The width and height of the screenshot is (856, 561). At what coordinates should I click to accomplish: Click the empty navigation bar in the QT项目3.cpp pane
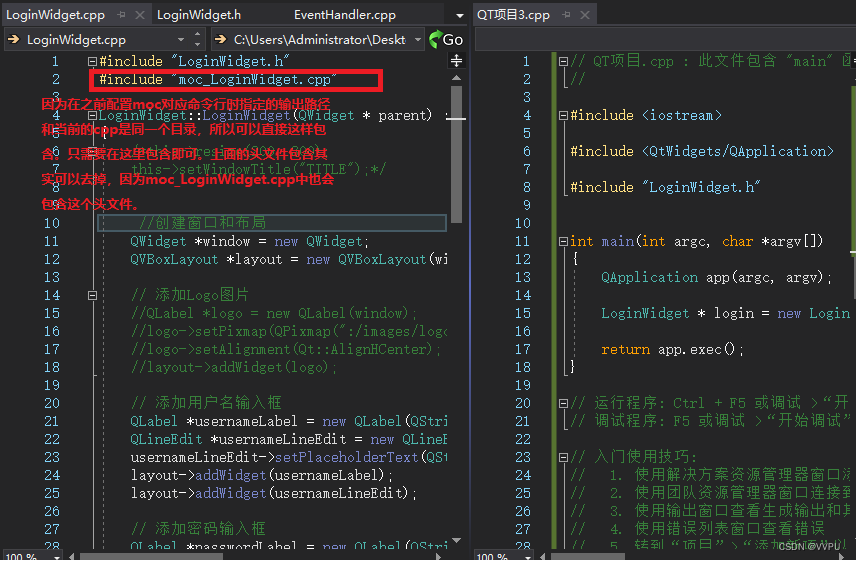665,39
